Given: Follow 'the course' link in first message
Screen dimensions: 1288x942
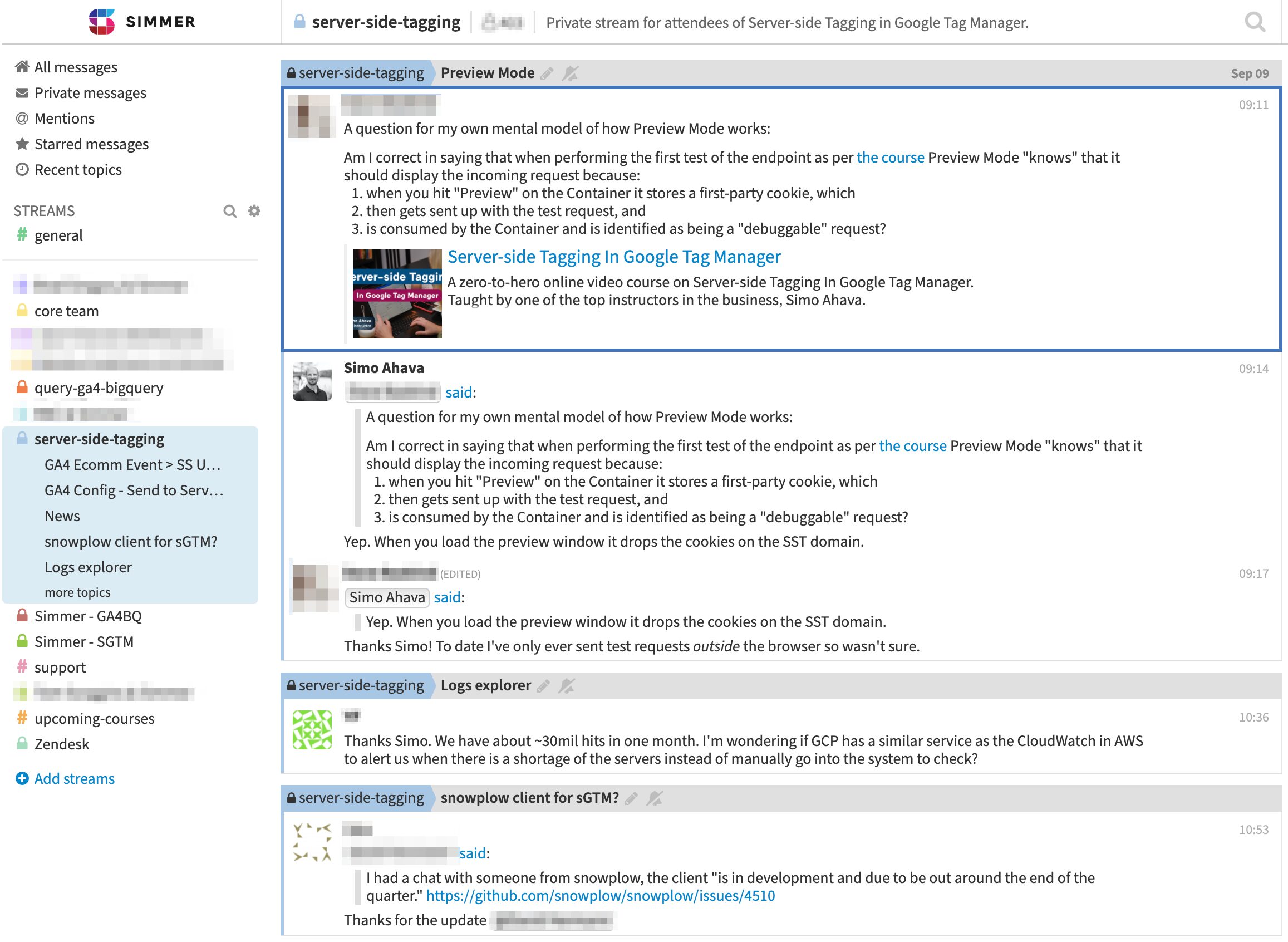Looking at the screenshot, I should [890, 158].
